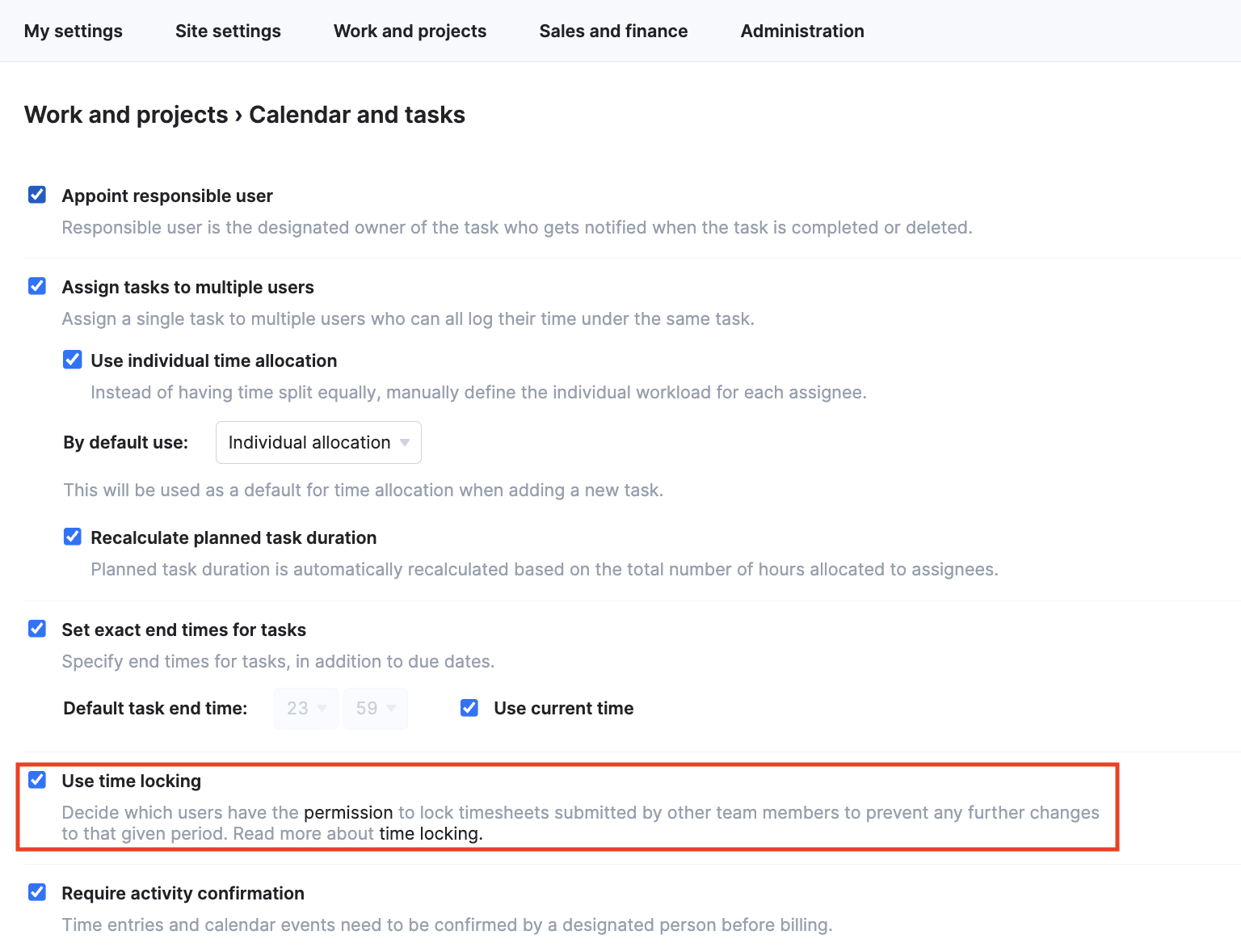This screenshot has height=952, width=1241.
Task: Open the My settings tab
Action: point(74,31)
